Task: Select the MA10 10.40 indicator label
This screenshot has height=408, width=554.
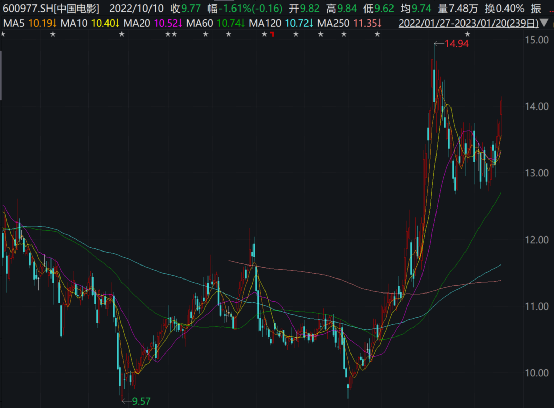Action: 90,24
